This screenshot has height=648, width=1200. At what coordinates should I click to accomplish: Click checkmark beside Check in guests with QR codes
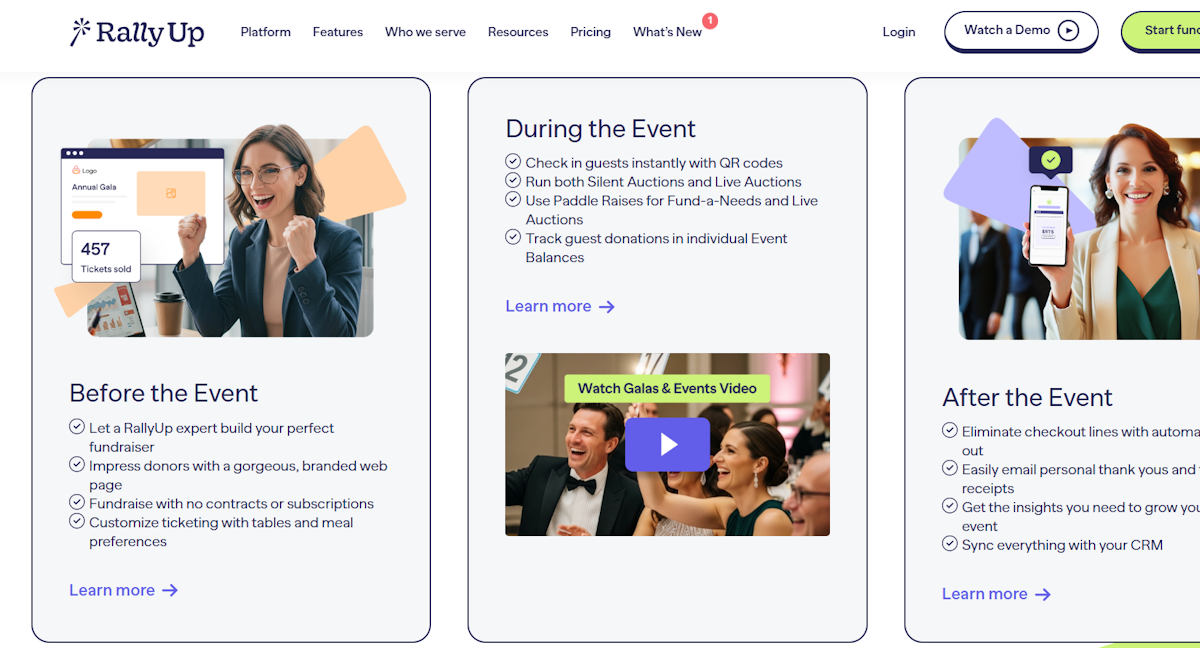point(513,162)
